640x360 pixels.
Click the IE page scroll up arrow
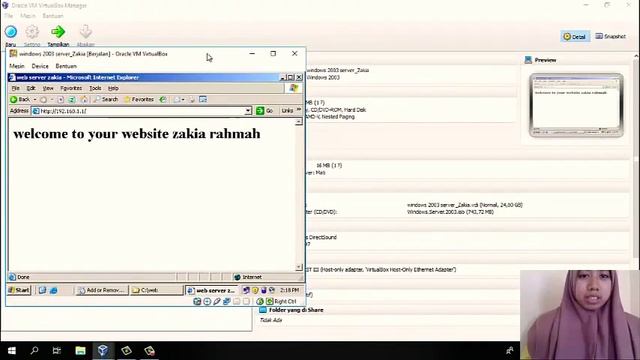299,122
